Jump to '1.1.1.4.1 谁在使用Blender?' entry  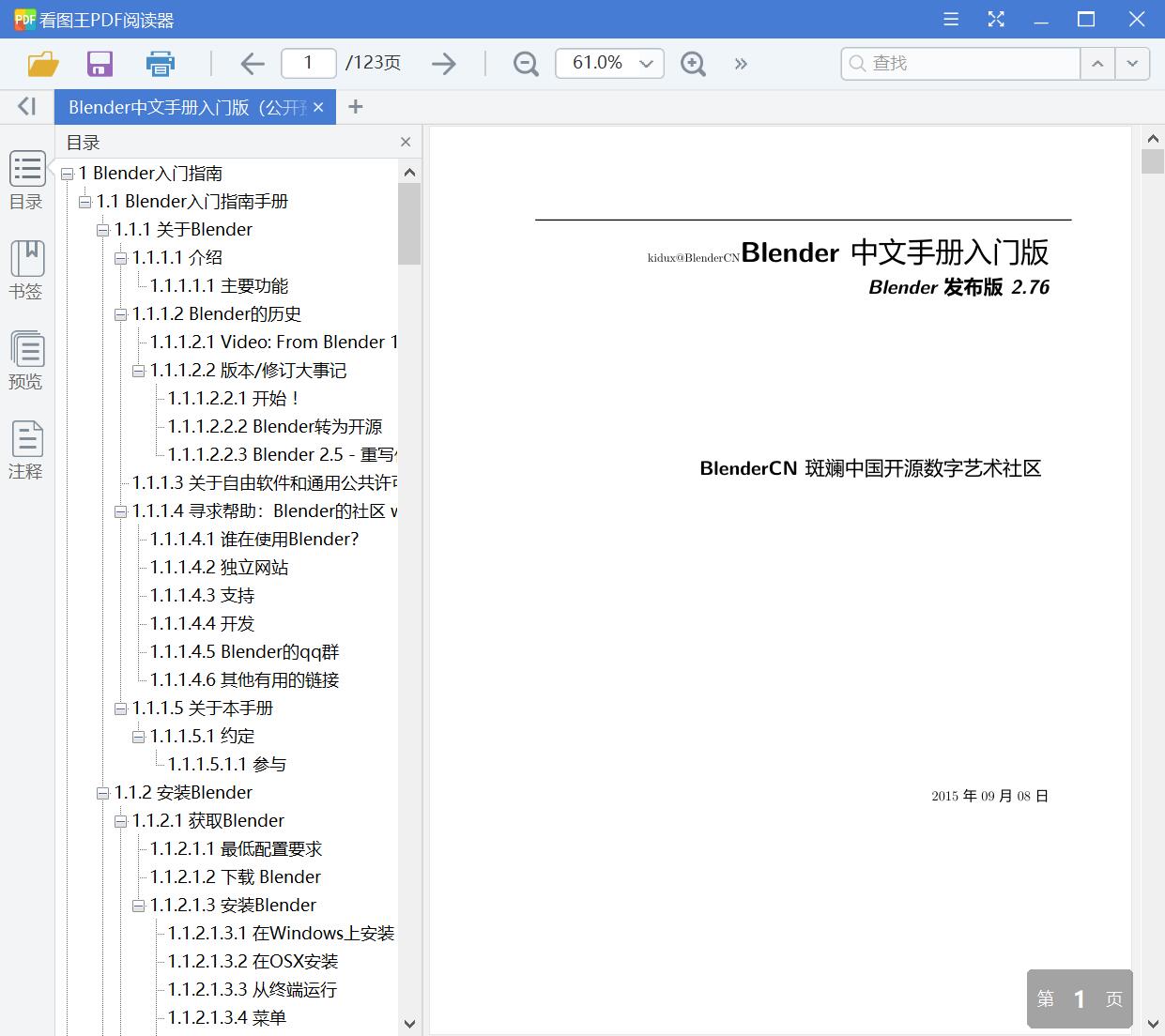[254, 539]
